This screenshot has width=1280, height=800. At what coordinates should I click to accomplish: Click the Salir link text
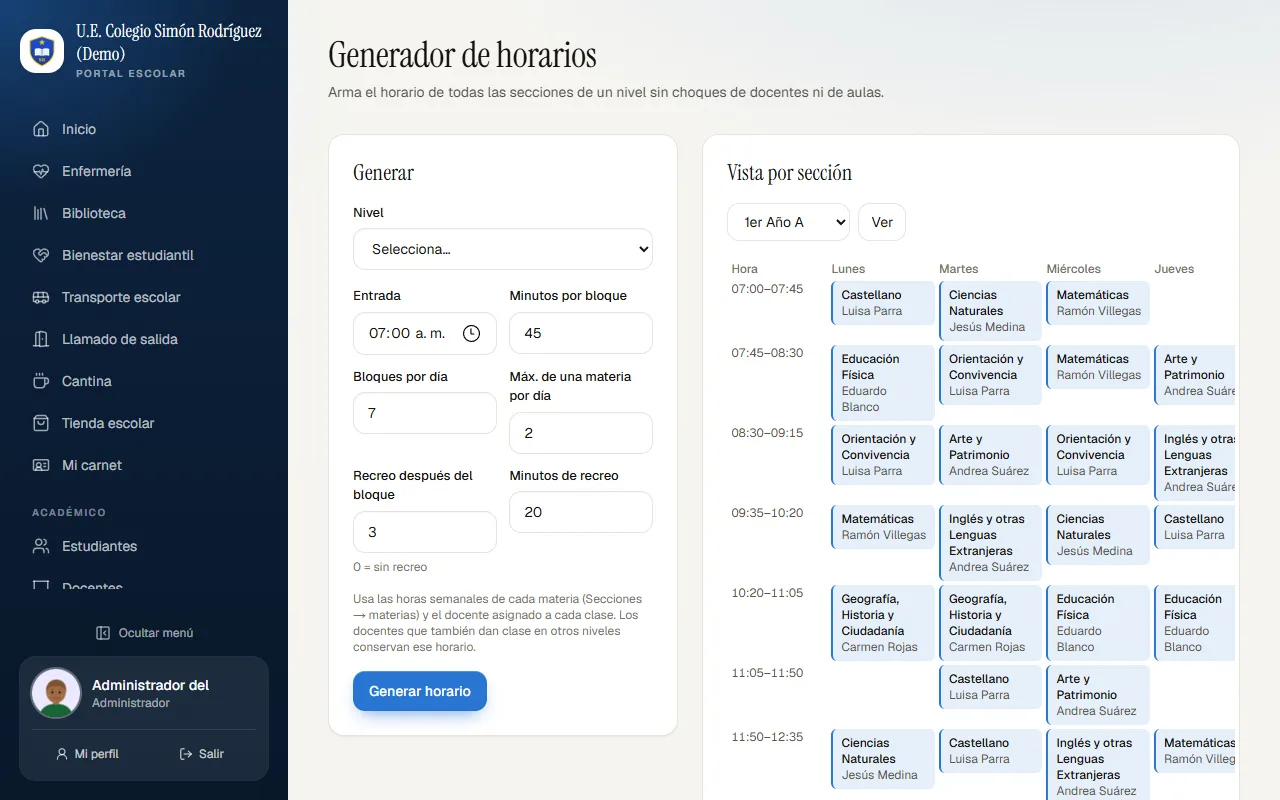pyautogui.click(x=211, y=754)
